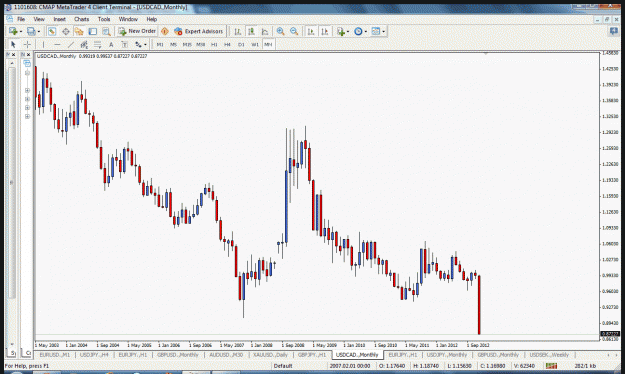Toggle the Terminal window icon
Image resolution: width=625 pixels, height=374 pixels.
tap(92, 31)
